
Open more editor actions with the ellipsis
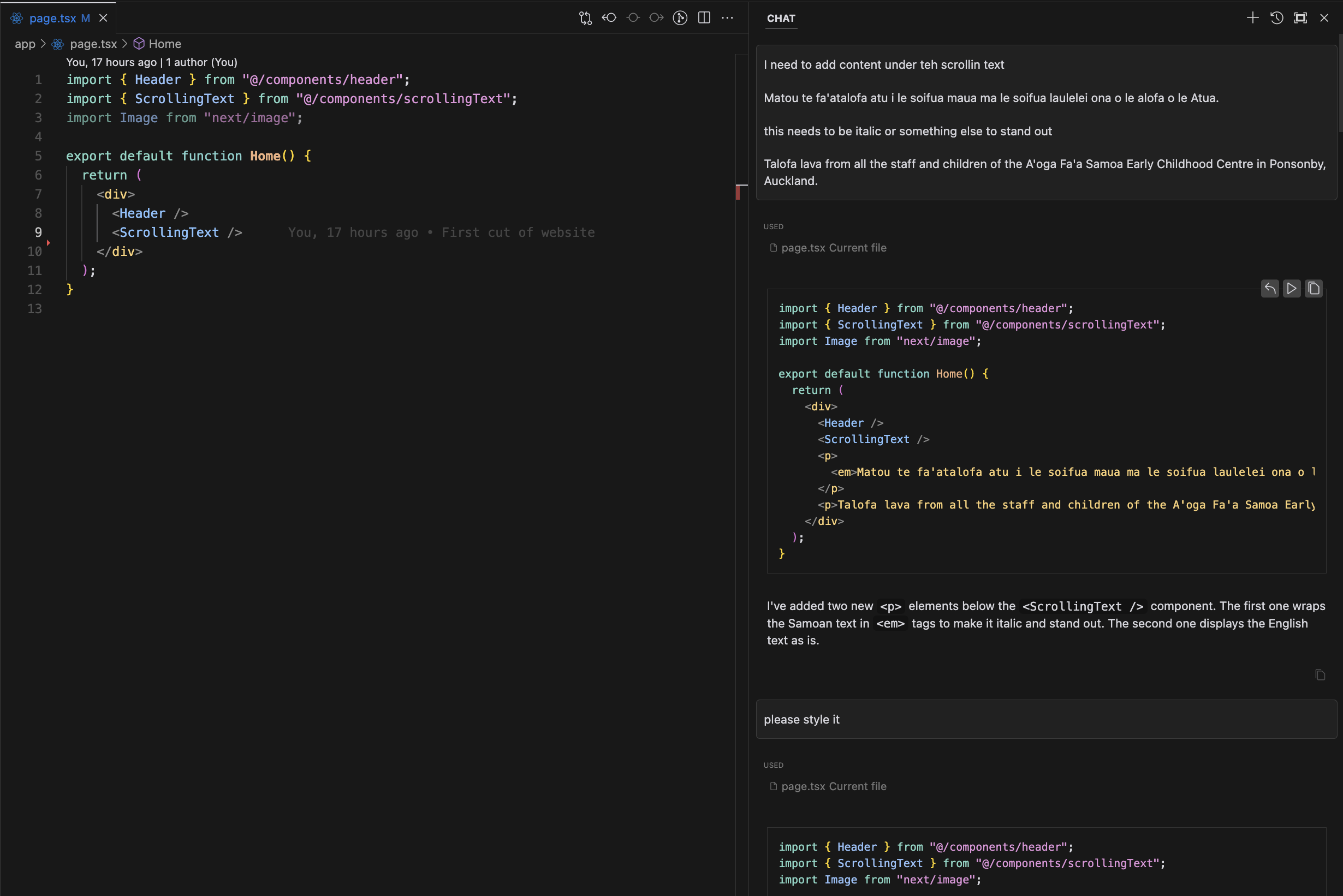(728, 17)
